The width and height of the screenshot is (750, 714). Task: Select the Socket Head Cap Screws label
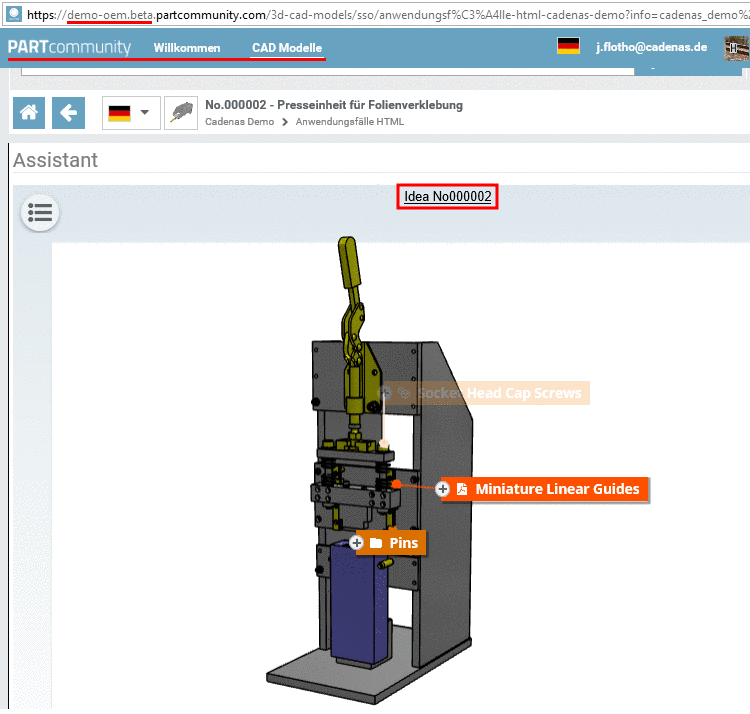pyautogui.click(x=499, y=393)
